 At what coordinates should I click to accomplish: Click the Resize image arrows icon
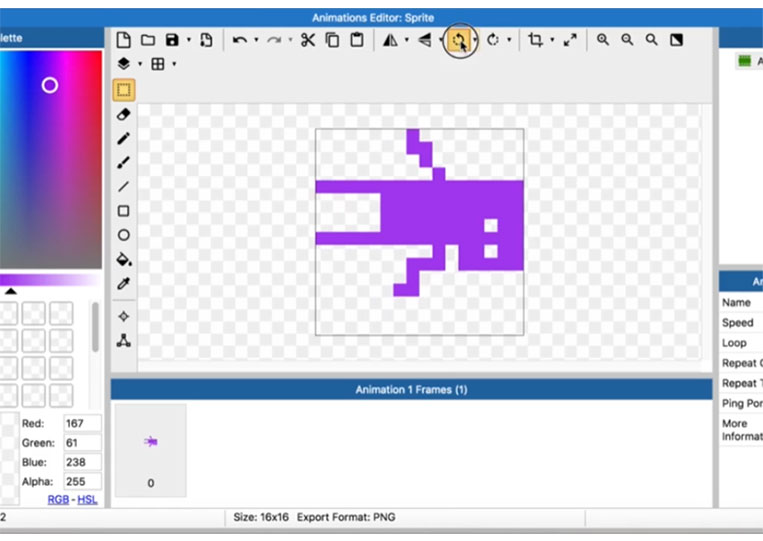click(570, 40)
